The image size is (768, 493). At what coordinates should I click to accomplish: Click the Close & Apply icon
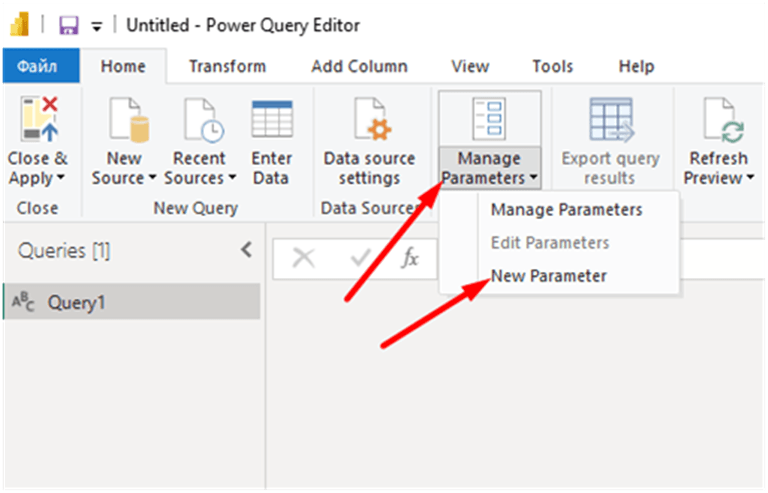coord(39,119)
